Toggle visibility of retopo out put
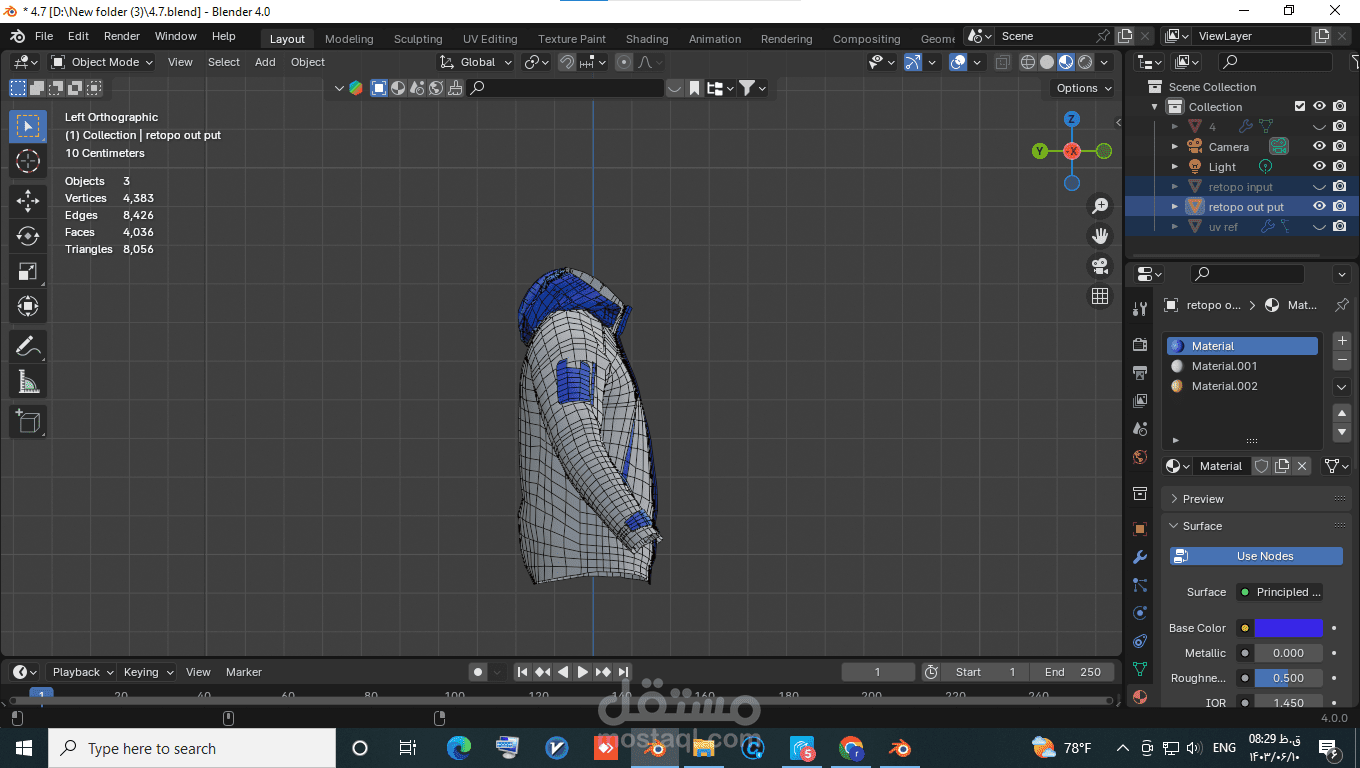Image resolution: width=1360 pixels, height=768 pixels. click(1319, 207)
